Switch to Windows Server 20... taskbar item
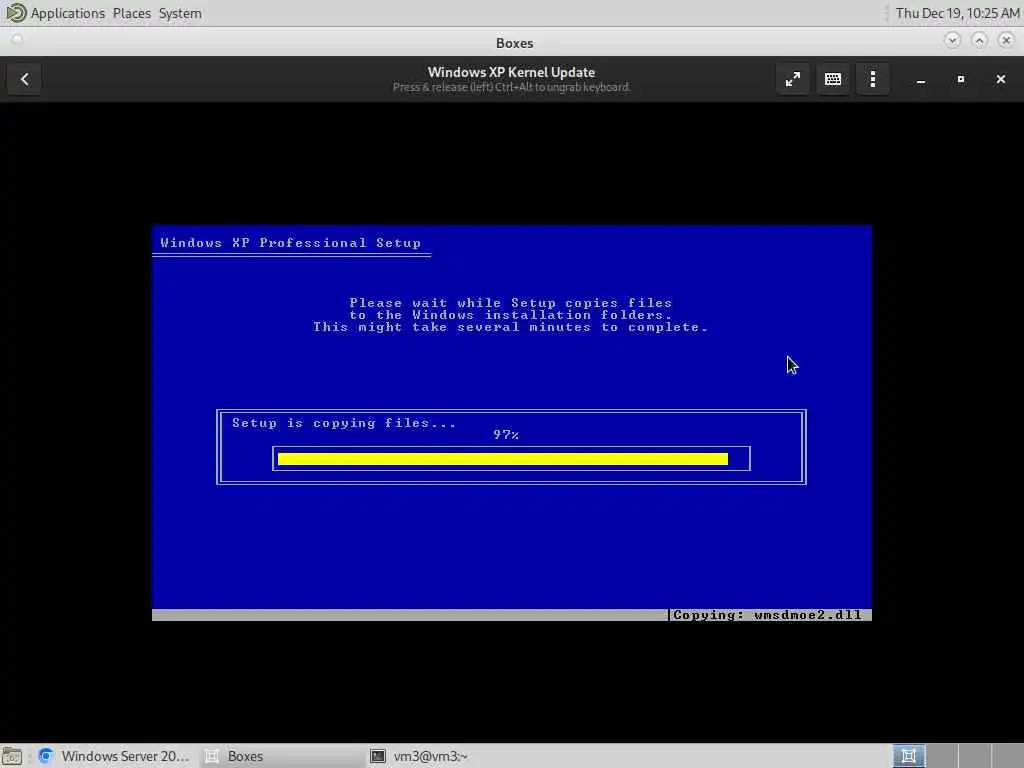The width and height of the screenshot is (1024, 768). (x=114, y=756)
